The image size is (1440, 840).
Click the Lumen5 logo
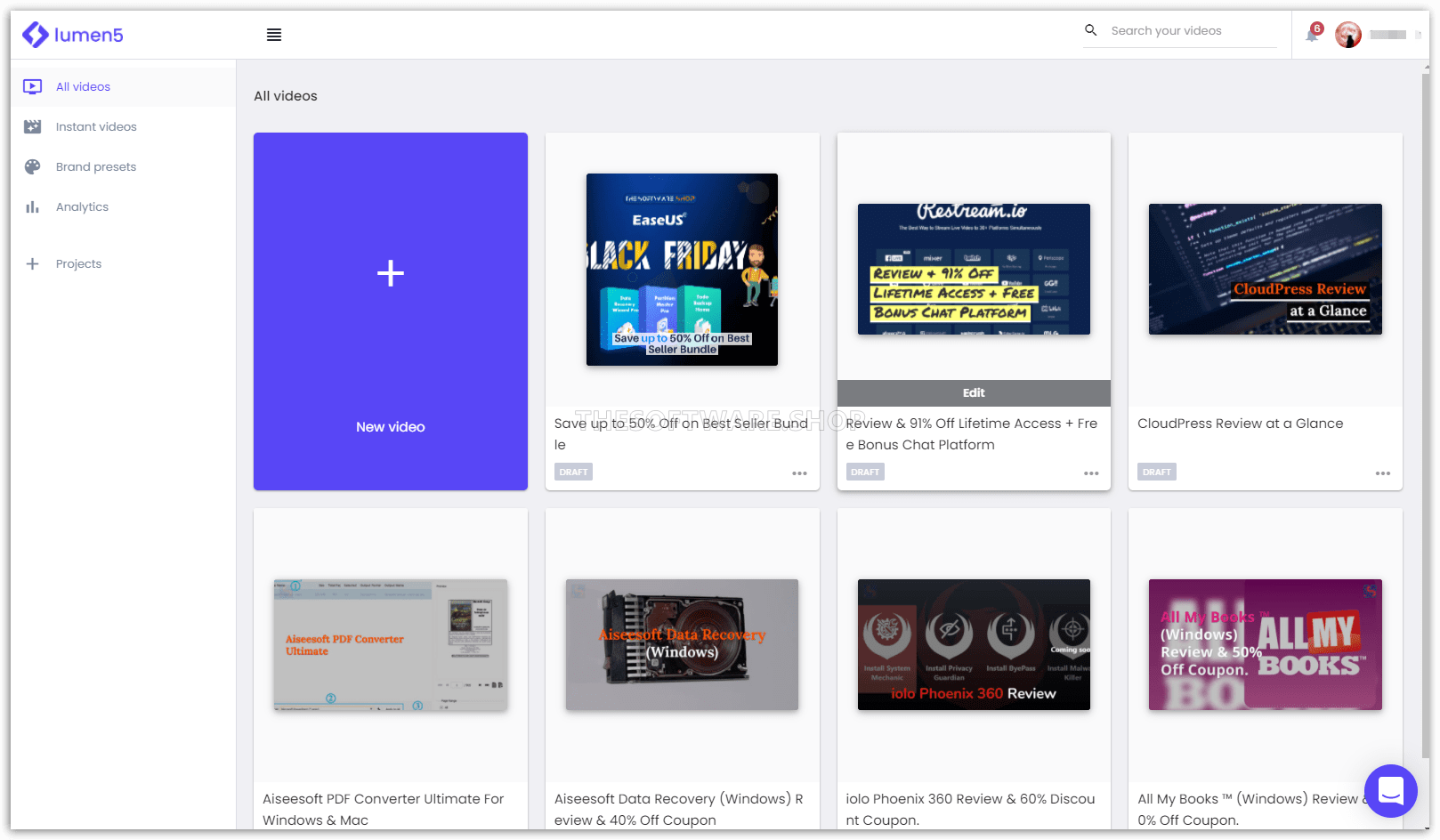73,35
